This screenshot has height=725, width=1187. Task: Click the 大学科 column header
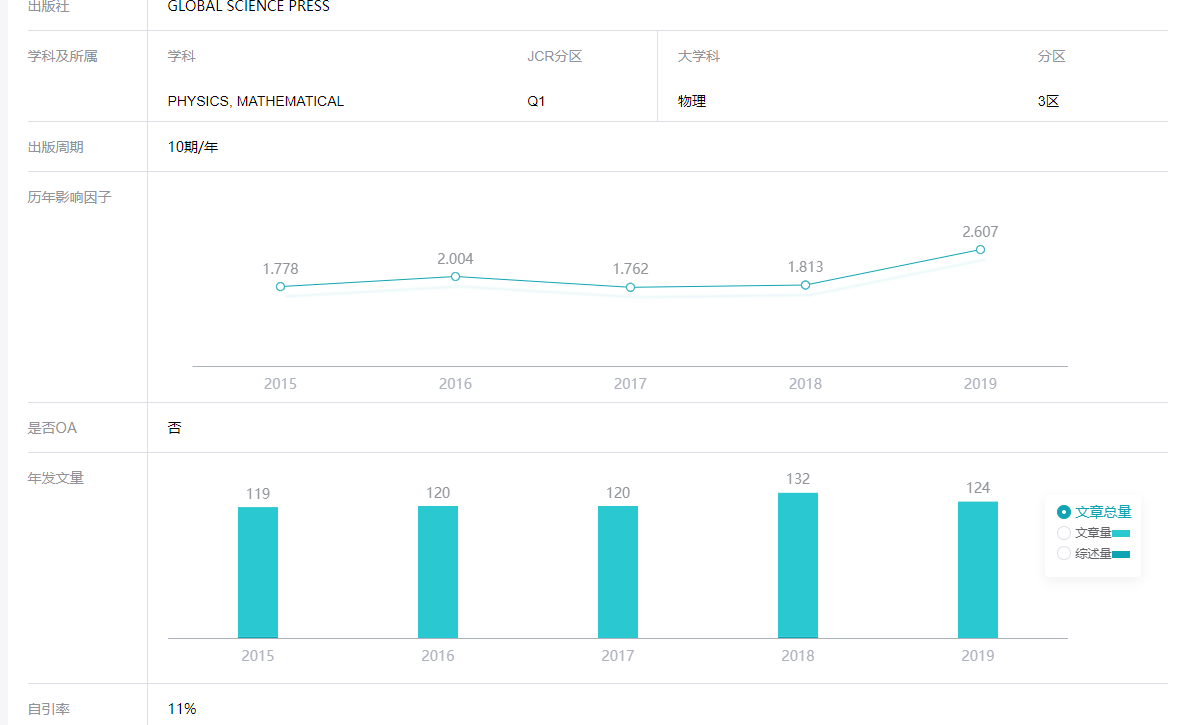tap(699, 56)
